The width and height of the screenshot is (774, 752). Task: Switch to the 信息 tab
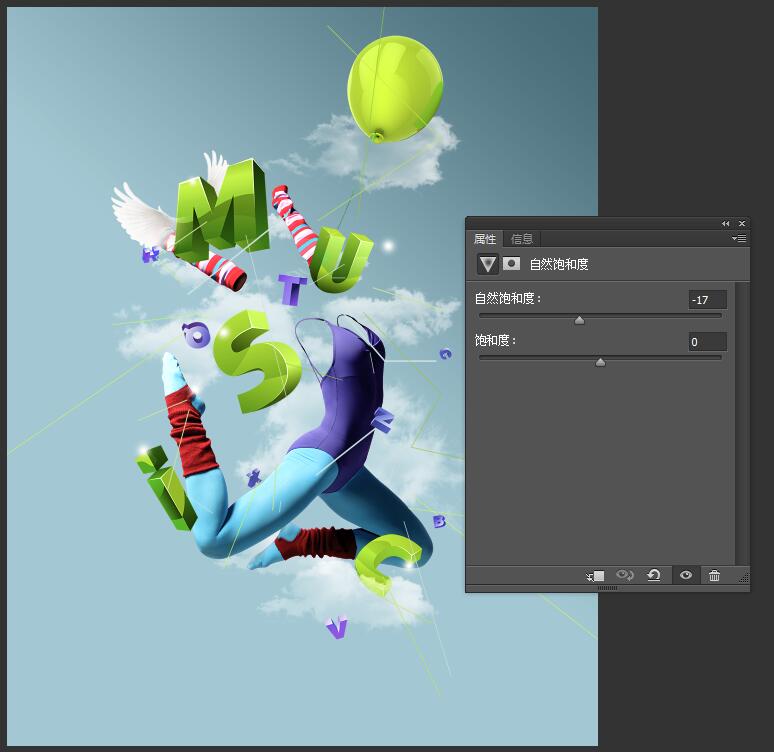522,239
